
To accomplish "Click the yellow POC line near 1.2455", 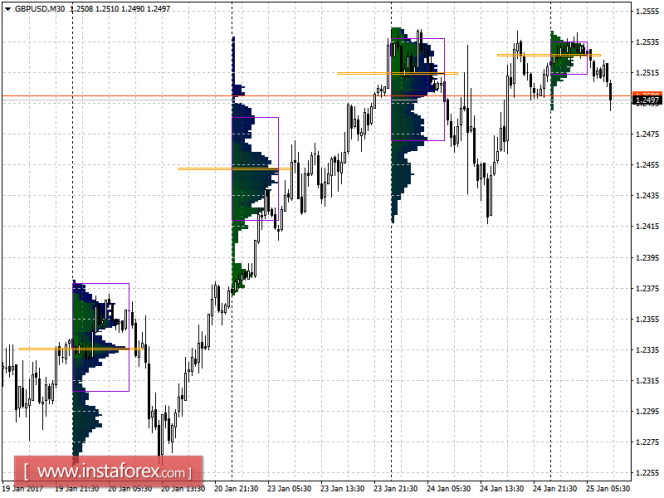I will (235, 169).
